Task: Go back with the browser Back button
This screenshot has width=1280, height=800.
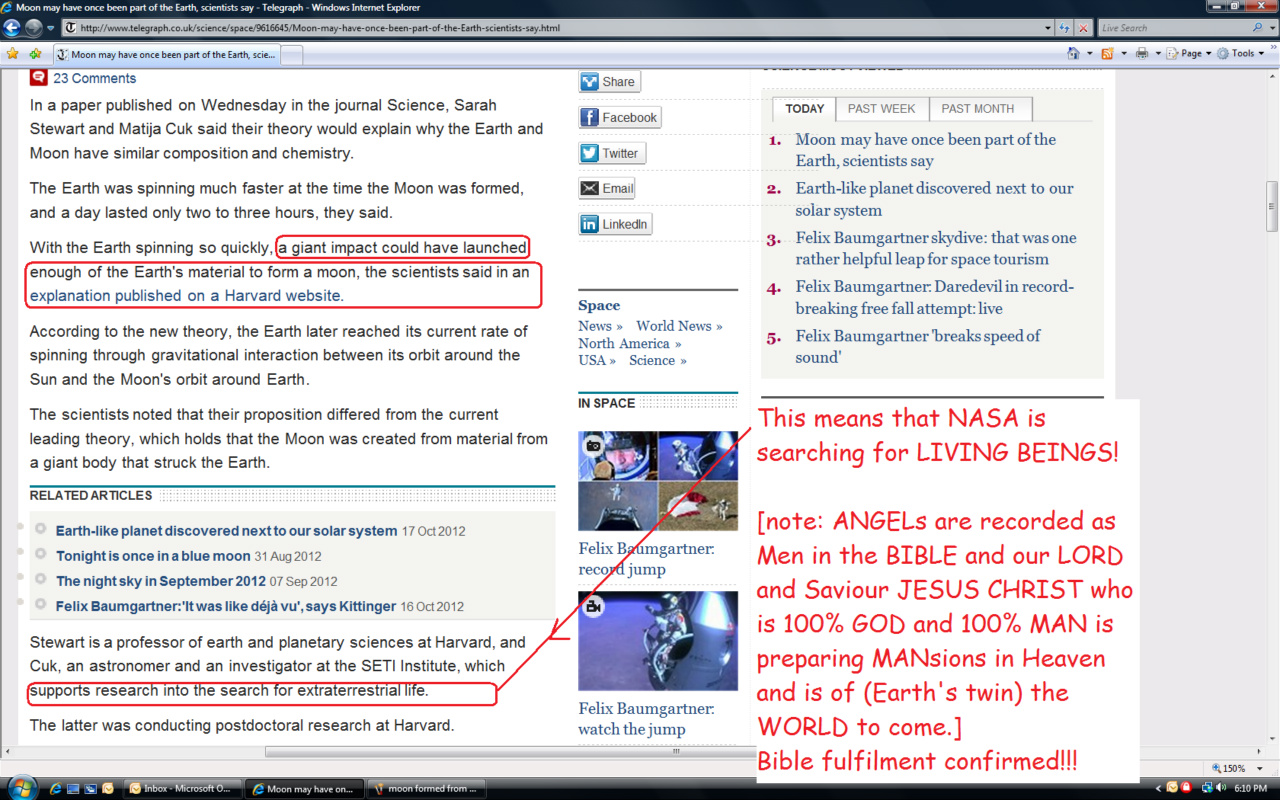Action: point(13,28)
